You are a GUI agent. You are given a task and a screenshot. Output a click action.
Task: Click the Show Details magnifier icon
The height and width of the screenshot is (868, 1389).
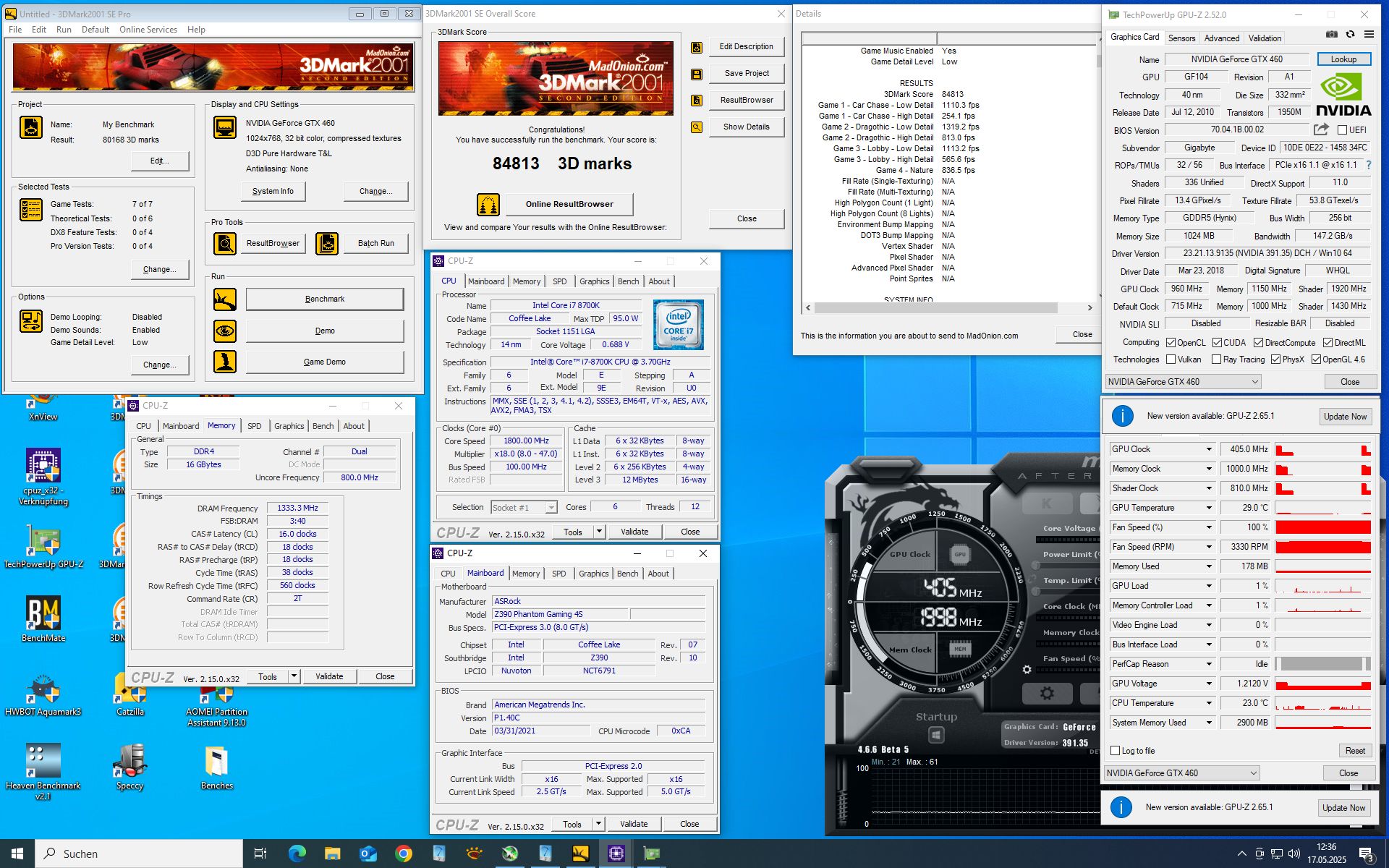click(x=697, y=127)
